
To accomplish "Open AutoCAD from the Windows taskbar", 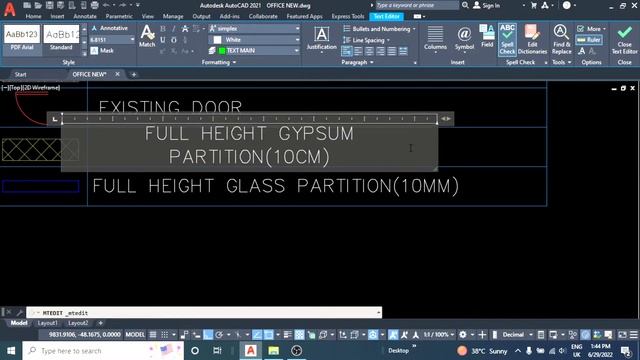I will click(251, 350).
